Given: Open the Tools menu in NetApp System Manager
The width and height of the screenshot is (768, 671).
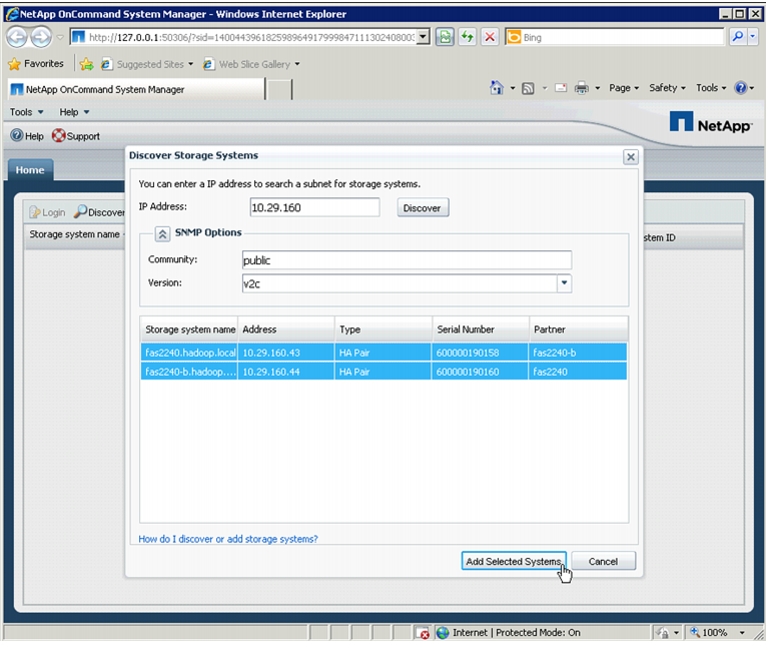Looking at the screenshot, I should coord(26,112).
